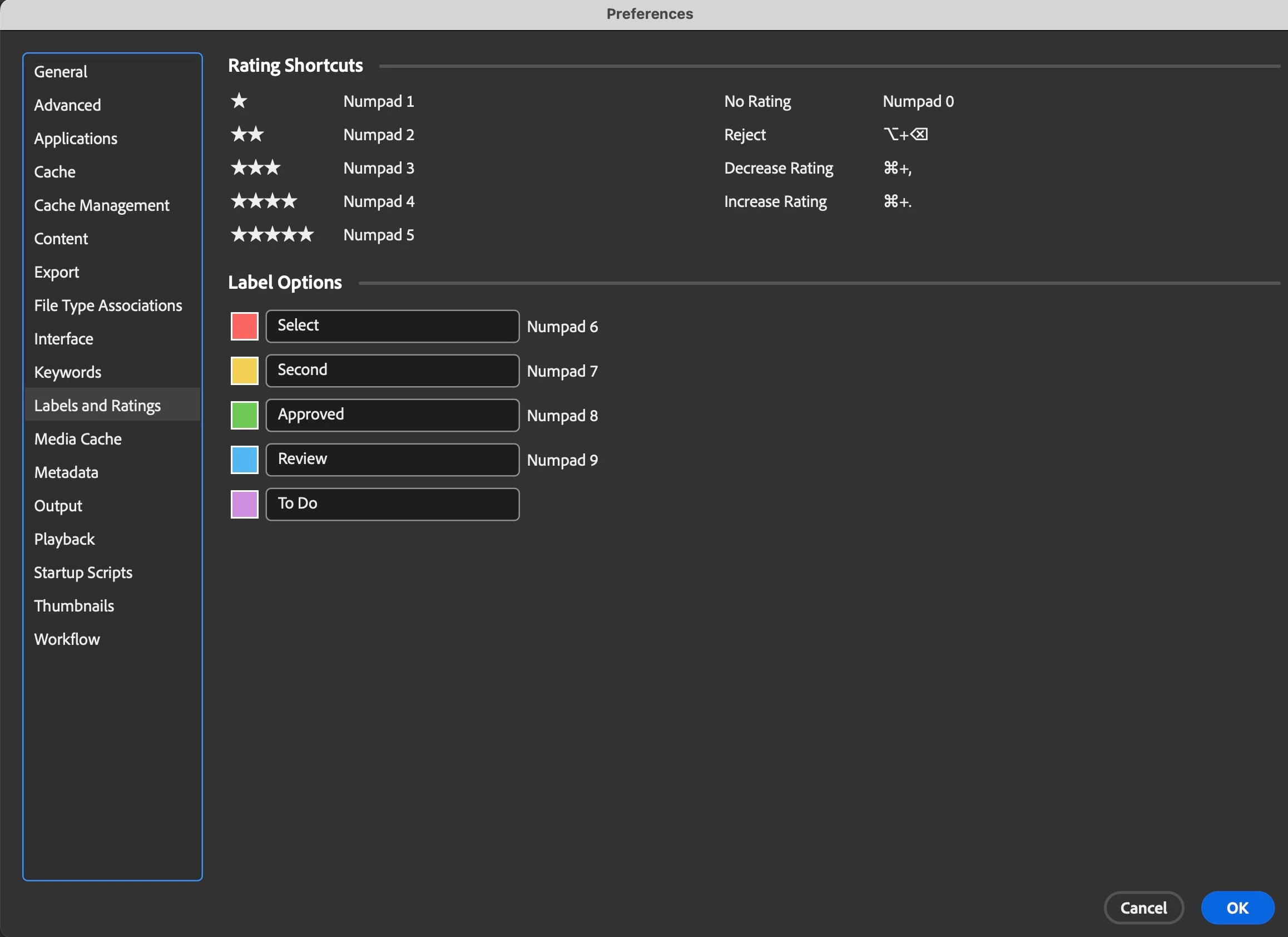The image size is (1288, 937).
Task: Select the Metadata preferences category
Action: coord(66,472)
